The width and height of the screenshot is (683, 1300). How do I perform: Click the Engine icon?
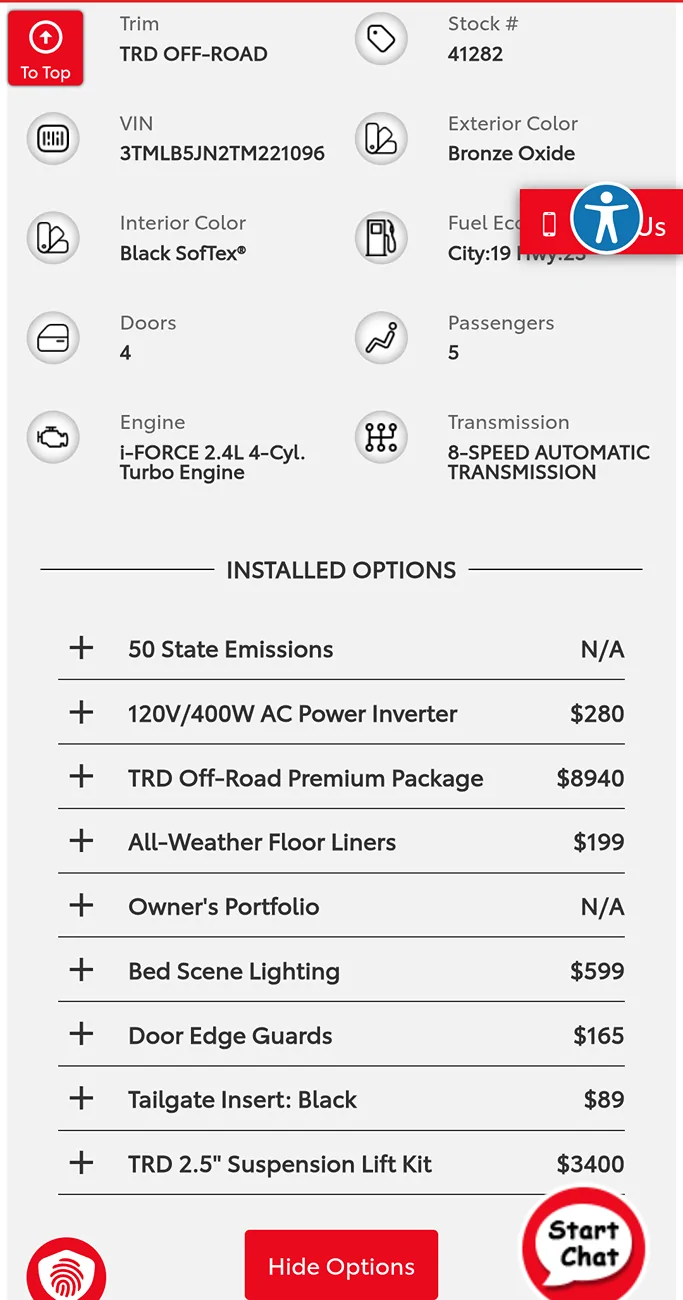point(52,437)
